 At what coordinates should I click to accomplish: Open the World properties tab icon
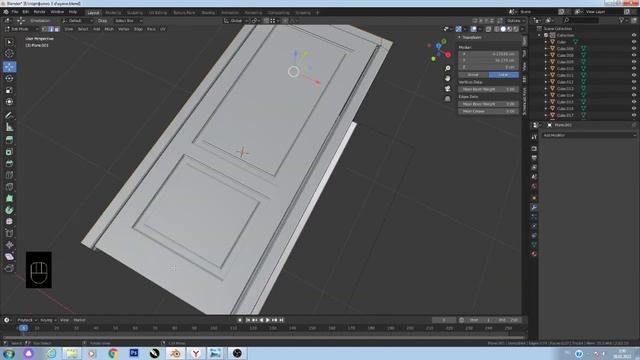(x=534, y=187)
